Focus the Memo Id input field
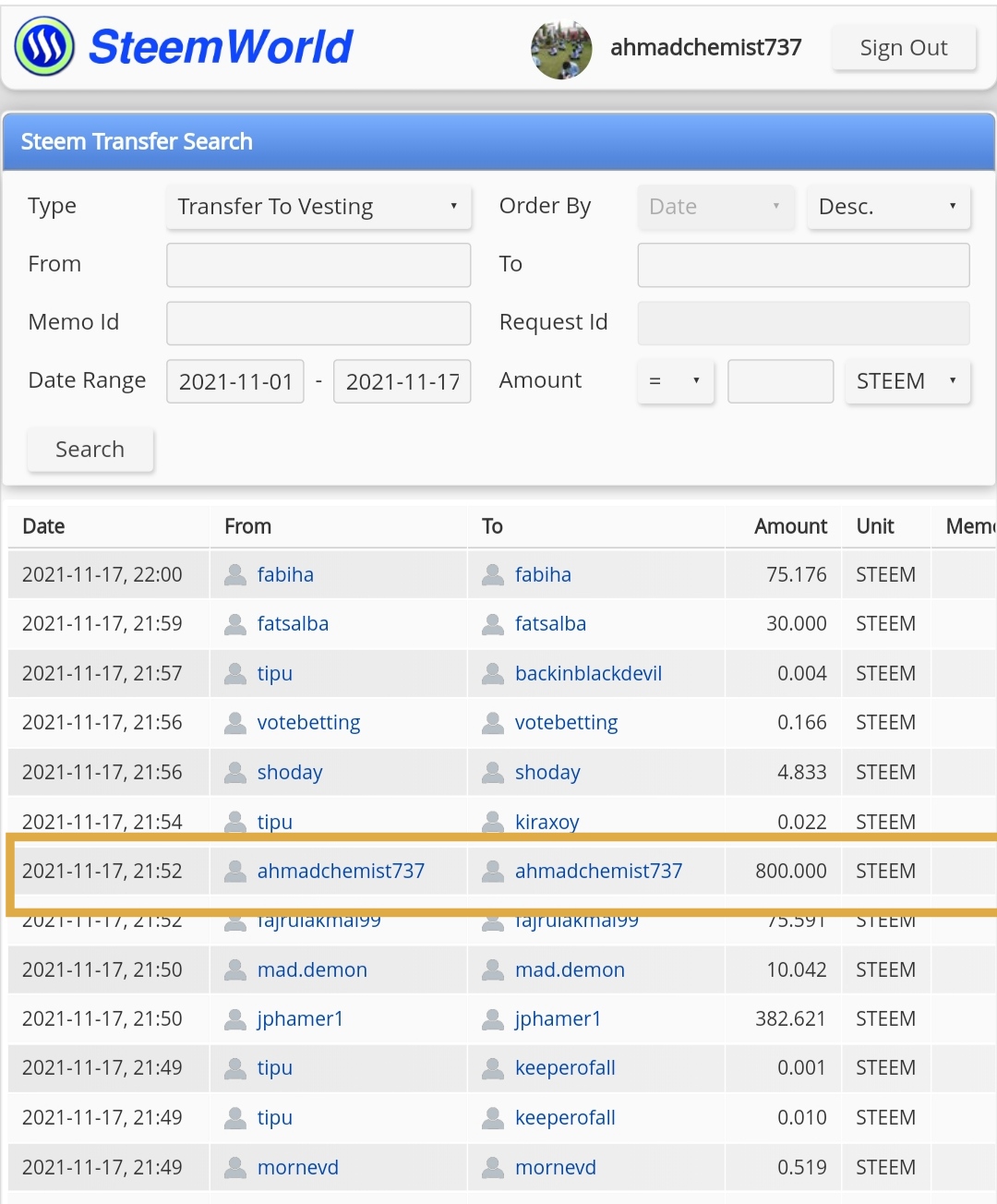 (x=318, y=323)
